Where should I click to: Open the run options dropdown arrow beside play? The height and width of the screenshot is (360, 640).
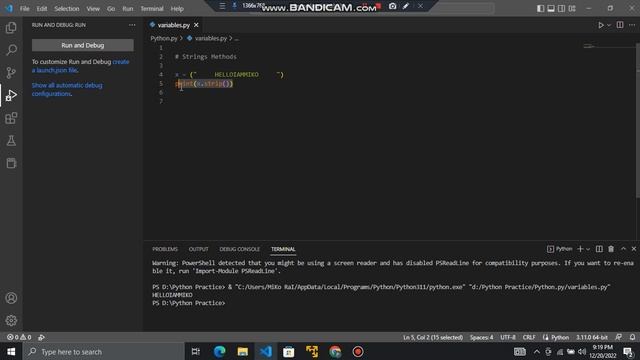click(609, 25)
